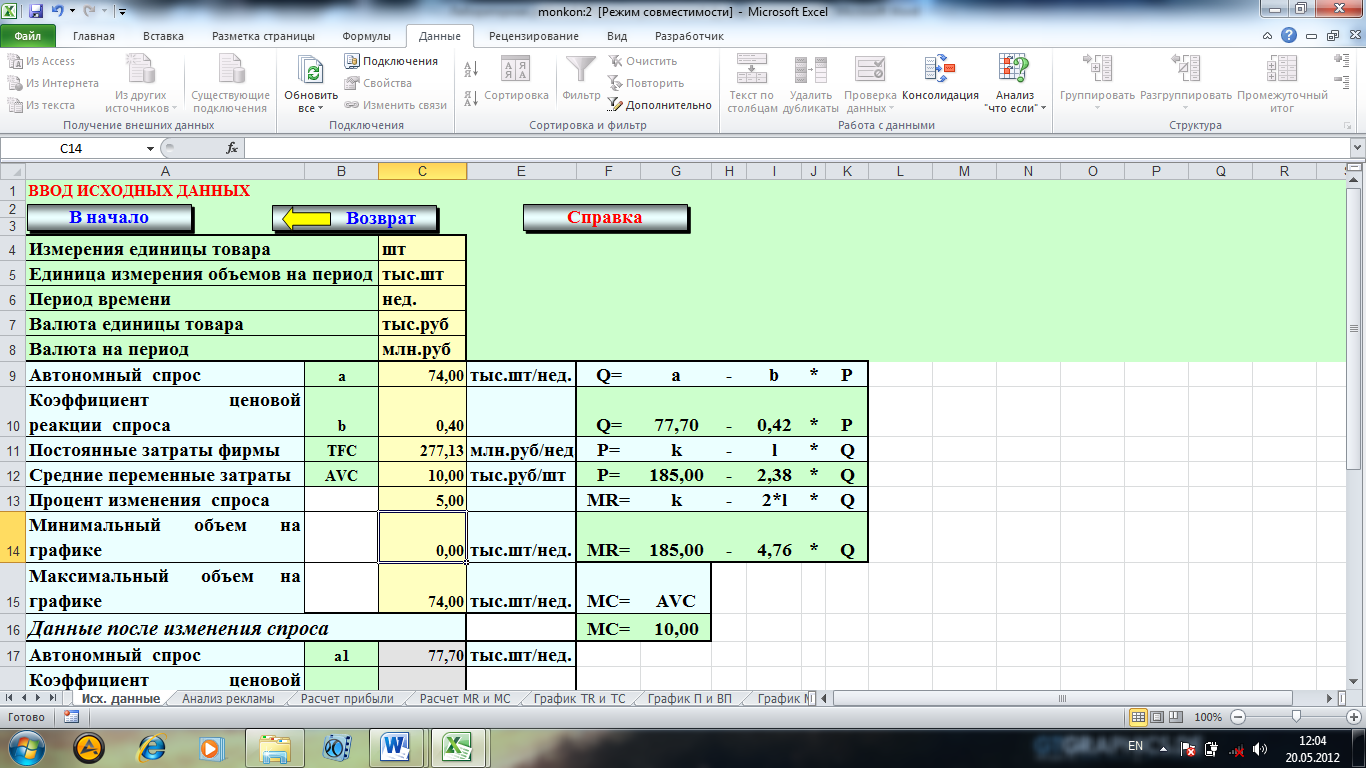Switch to Формулы ribbon tab
This screenshot has width=1366, height=768.
tap(367, 36)
